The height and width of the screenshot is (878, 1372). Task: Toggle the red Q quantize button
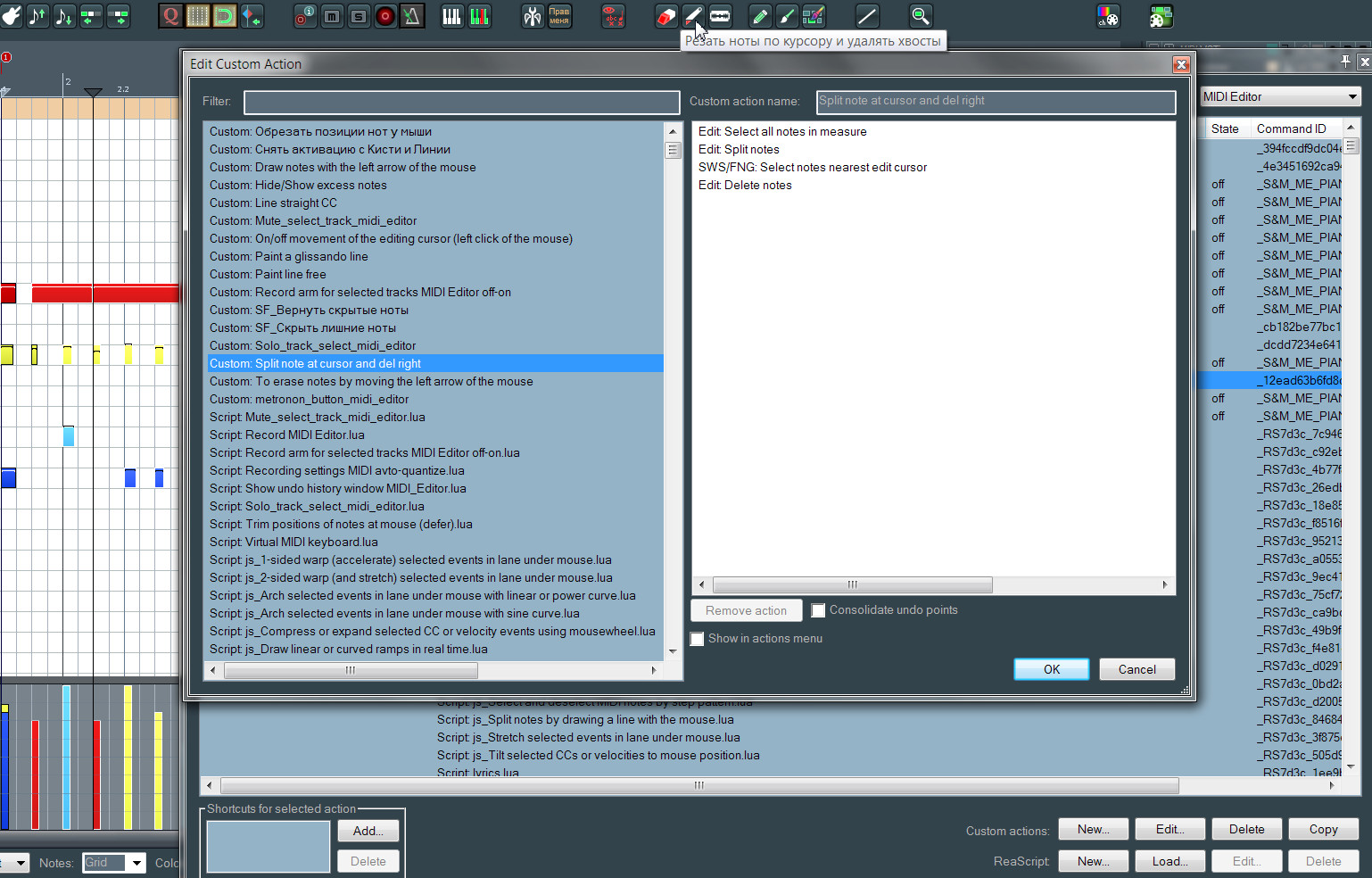tap(171, 16)
